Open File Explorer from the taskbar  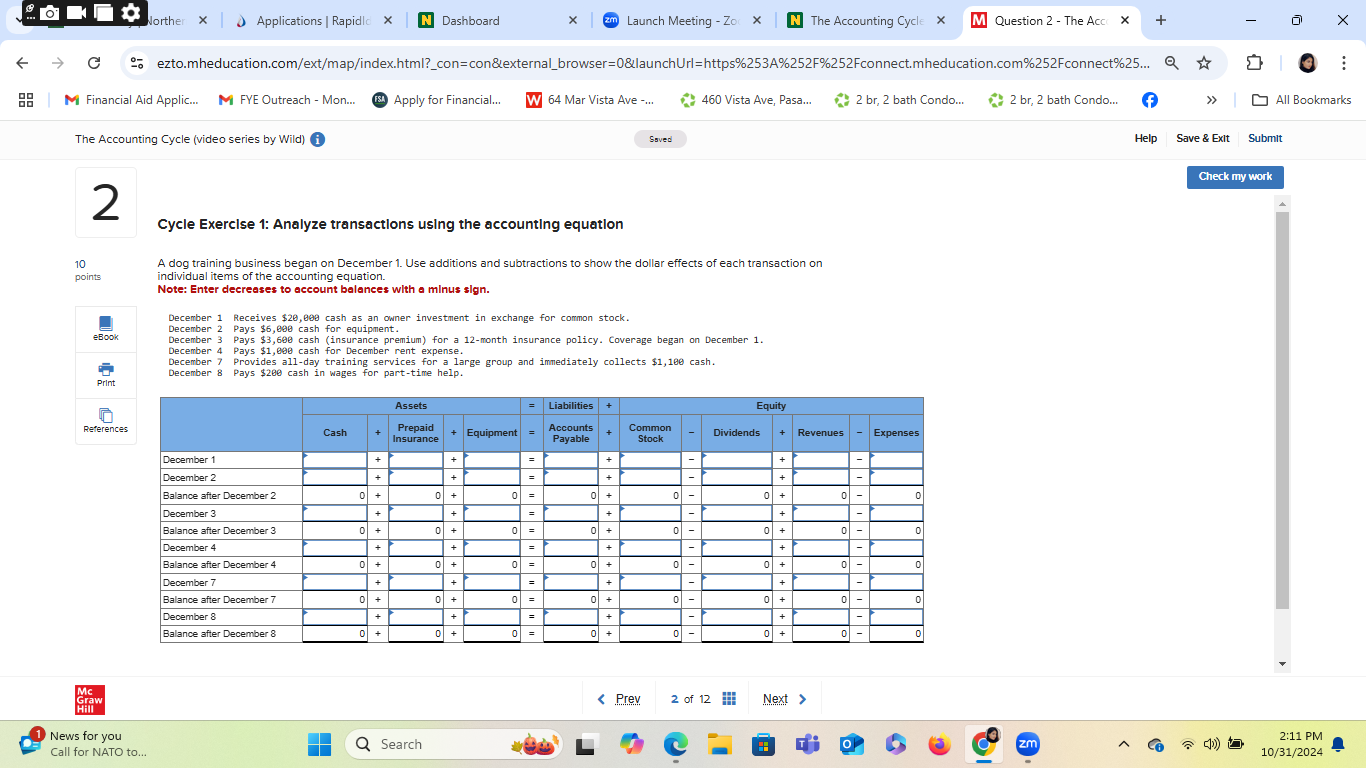pyautogui.click(x=720, y=744)
